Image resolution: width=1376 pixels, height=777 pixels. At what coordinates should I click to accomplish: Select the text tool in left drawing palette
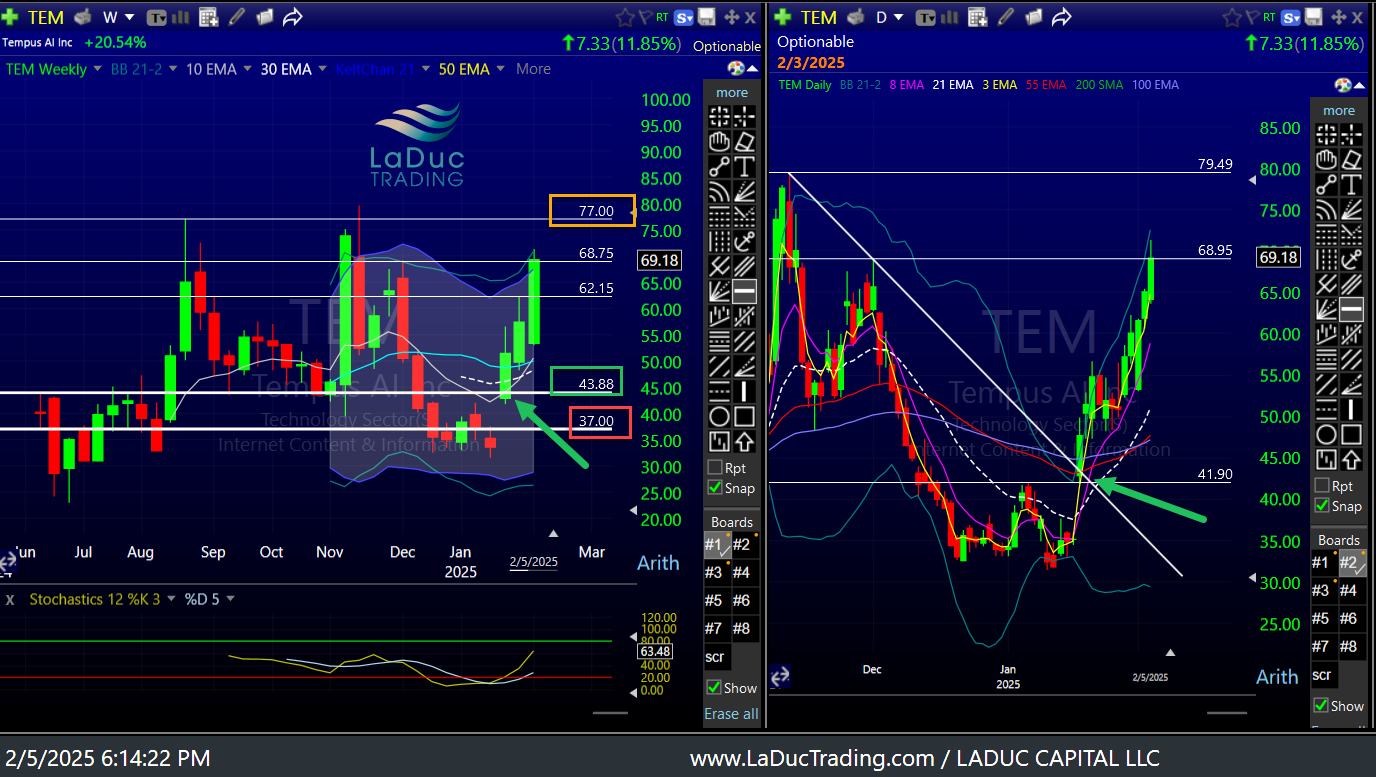click(x=744, y=166)
